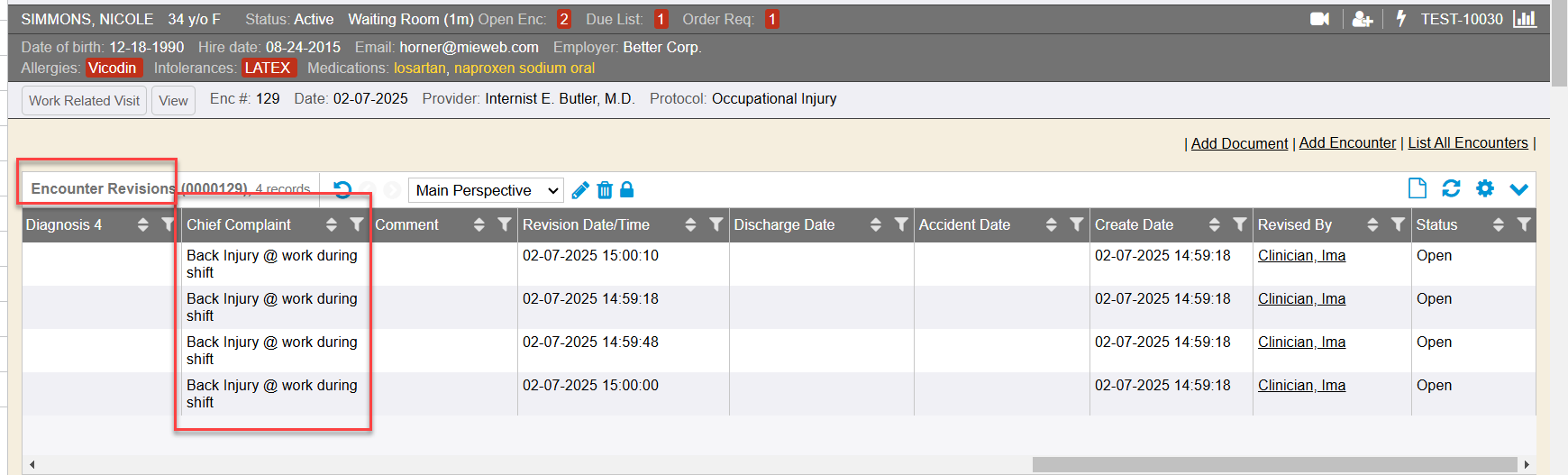Viewport: 1568px width, 475px height.
Task: Click the Work Related Visit button
Action: coord(84,101)
